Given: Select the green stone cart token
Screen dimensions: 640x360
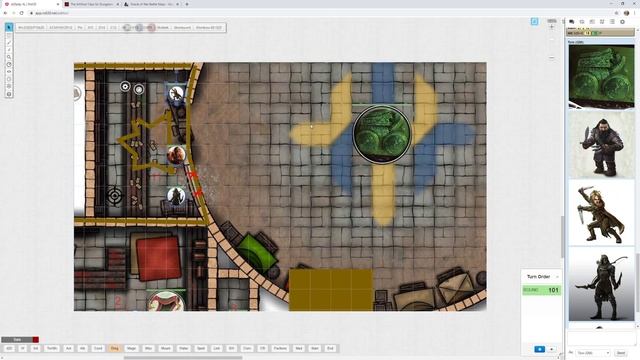Looking at the screenshot, I should (x=382, y=134).
